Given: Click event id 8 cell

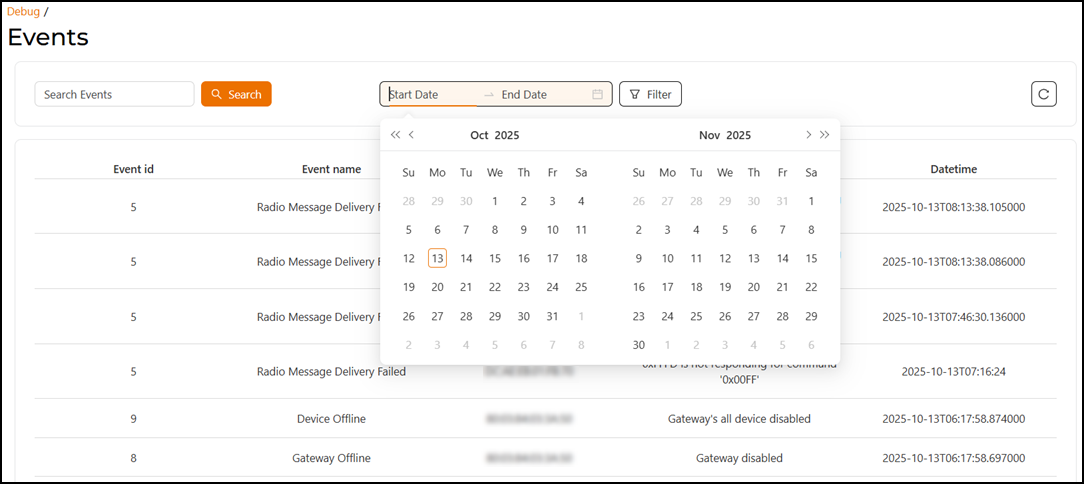Looking at the screenshot, I should 133,458.
